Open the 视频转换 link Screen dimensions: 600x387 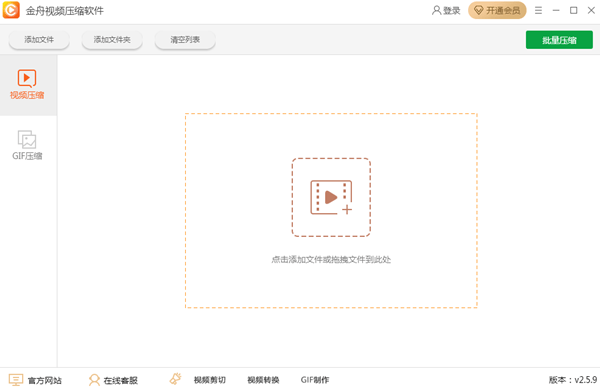(263, 380)
